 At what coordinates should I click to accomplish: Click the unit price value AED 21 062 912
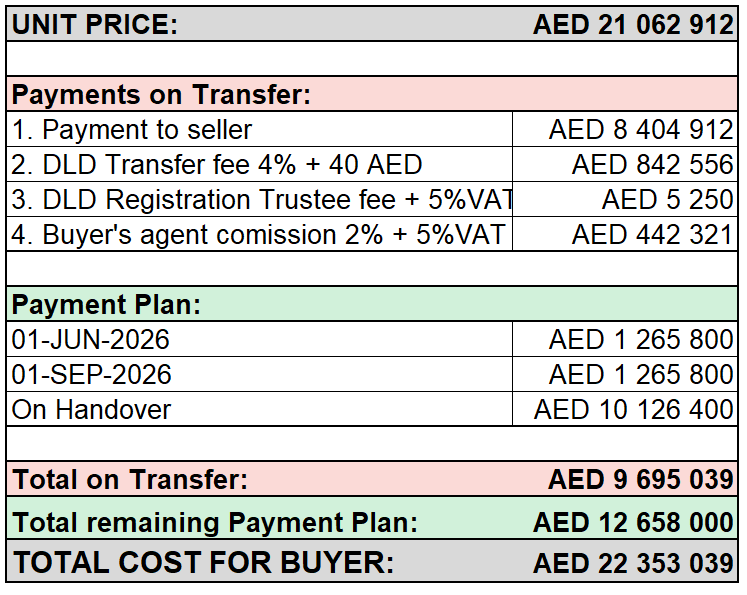click(x=633, y=24)
